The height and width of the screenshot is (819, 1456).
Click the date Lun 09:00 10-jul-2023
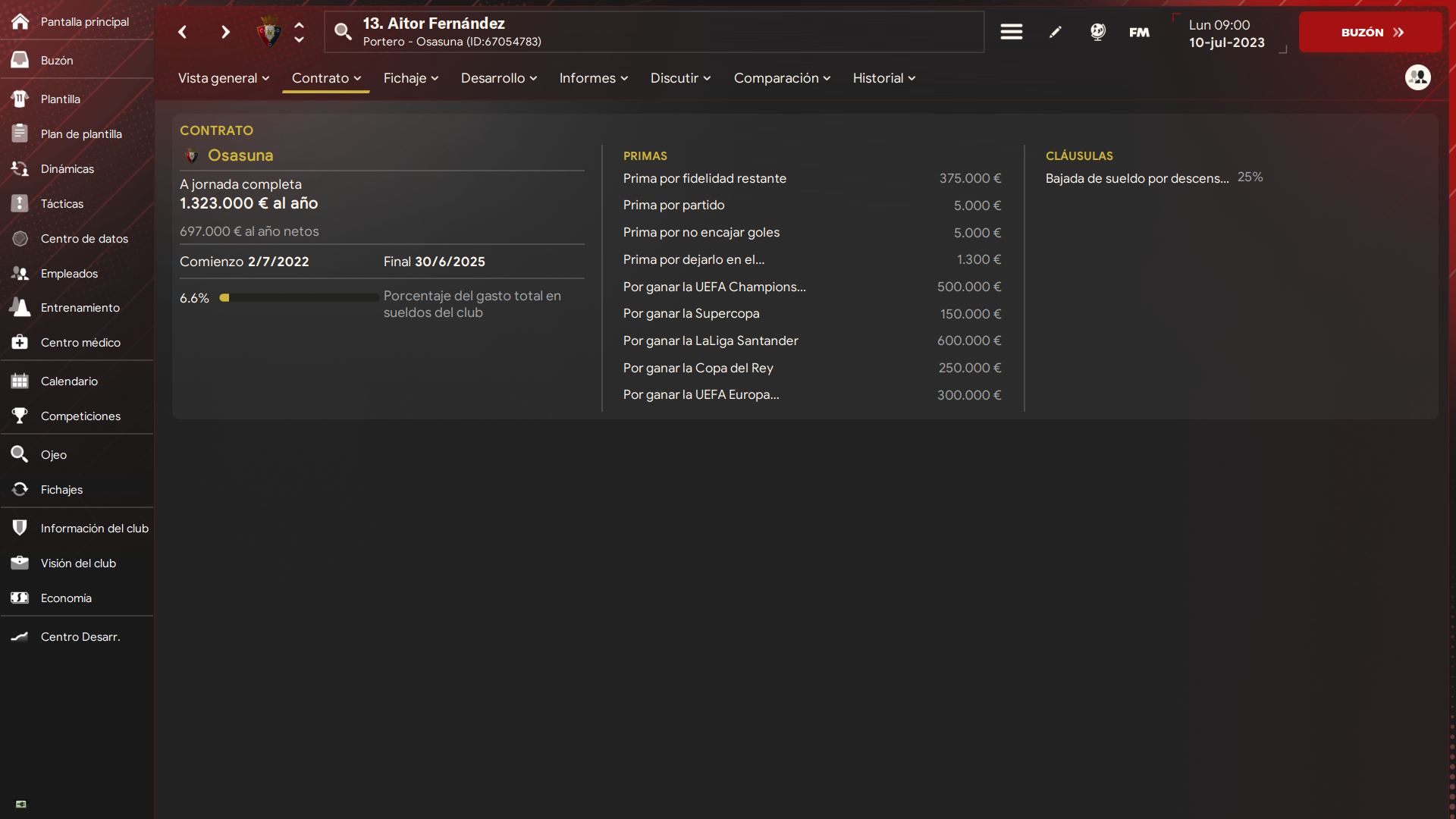point(1226,33)
